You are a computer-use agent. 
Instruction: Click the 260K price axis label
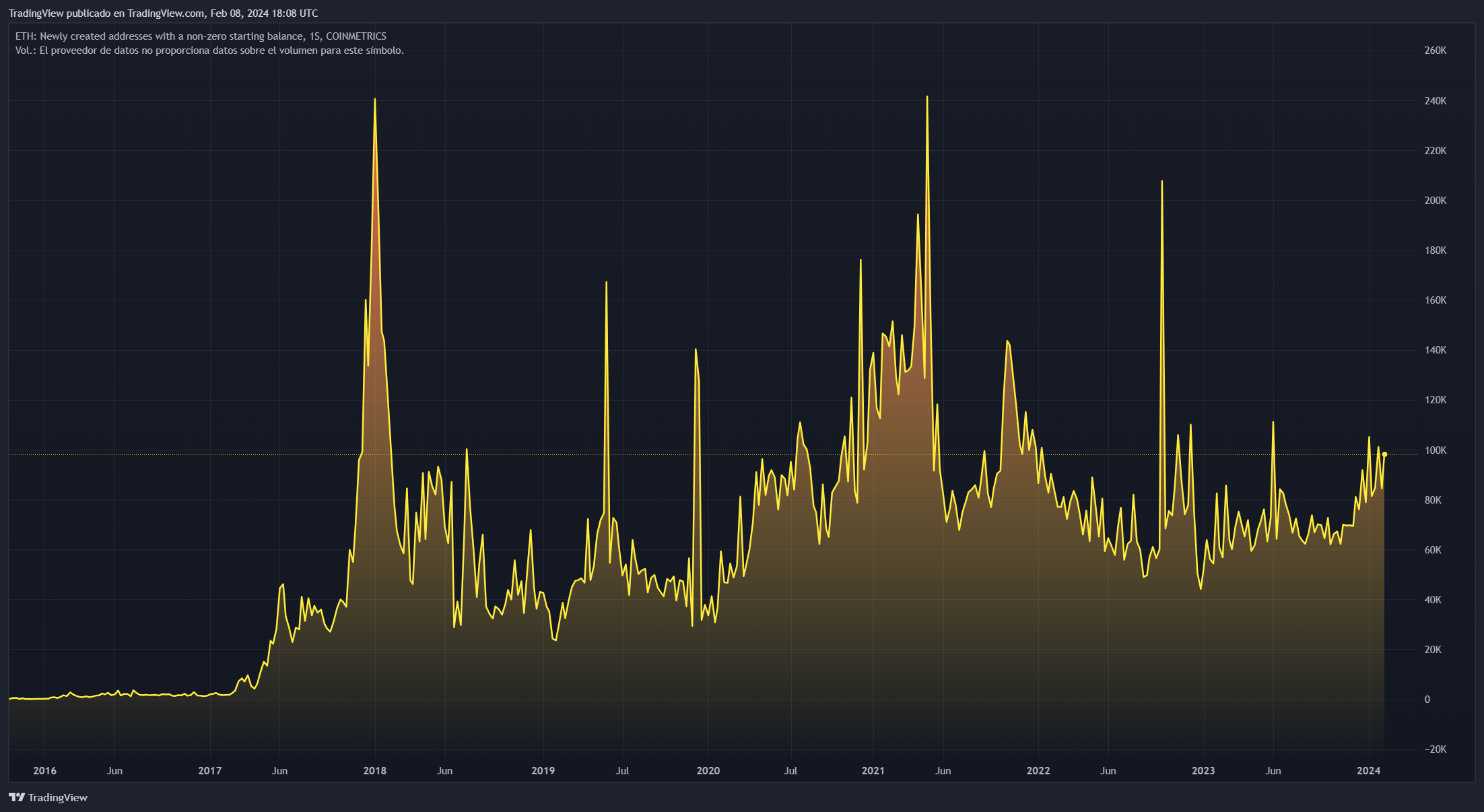(1436, 50)
